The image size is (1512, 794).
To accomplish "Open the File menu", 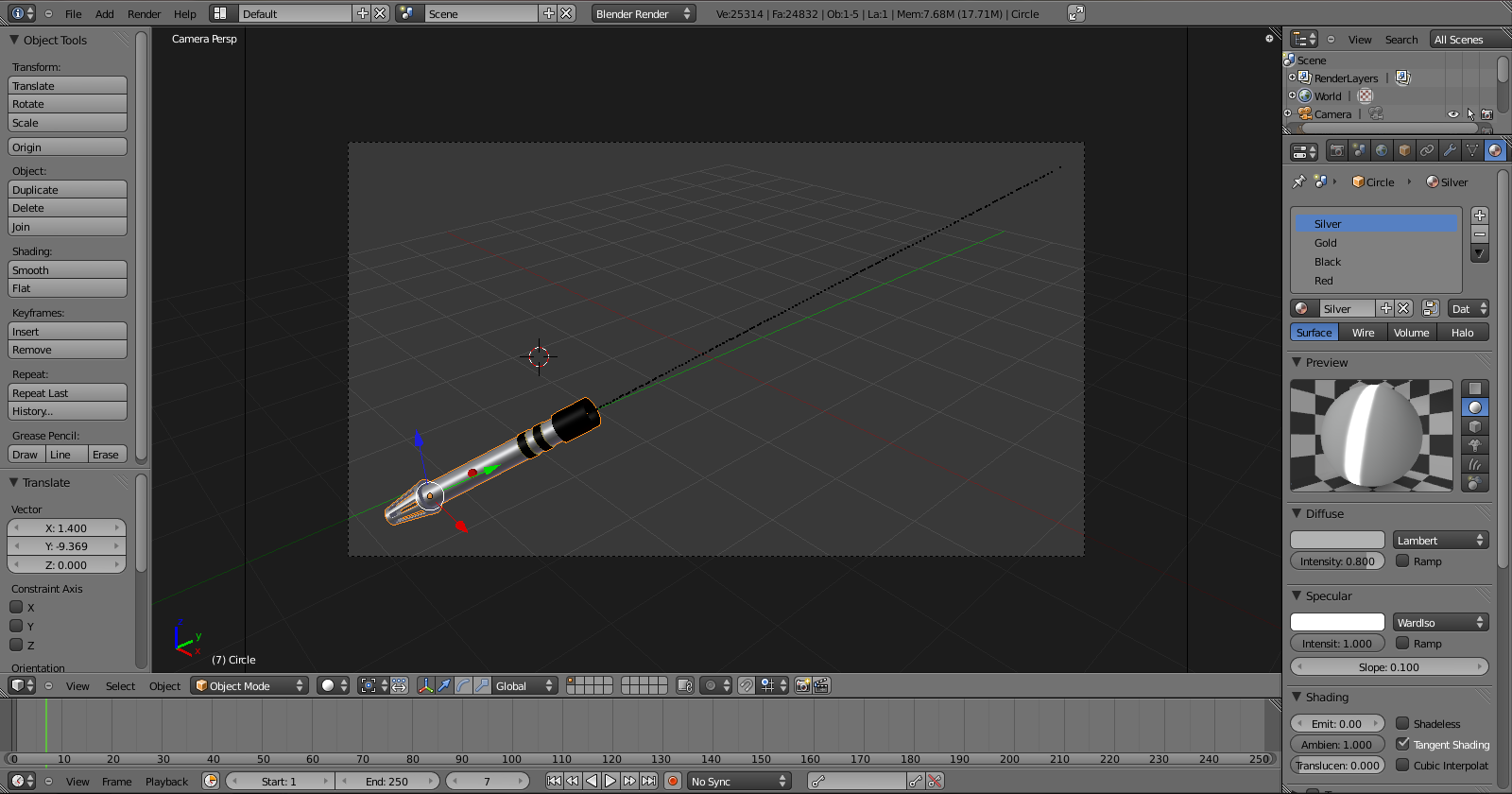I will 73,14.
